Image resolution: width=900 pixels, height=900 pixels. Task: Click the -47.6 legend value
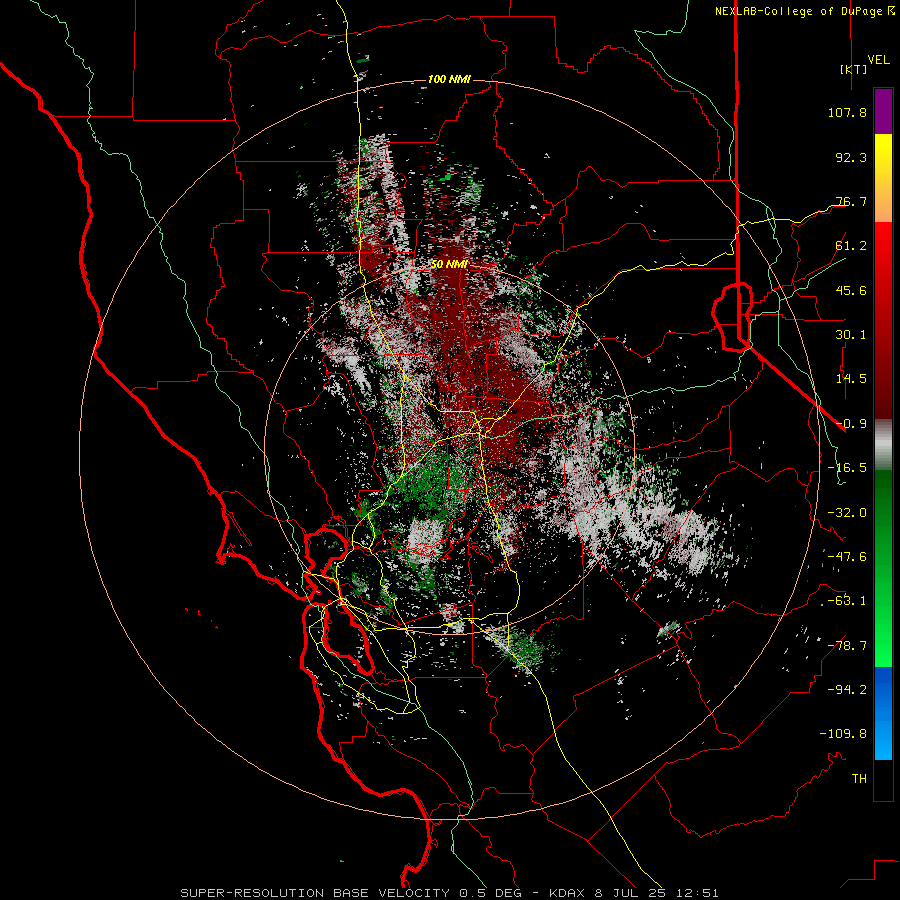coord(847,557)
